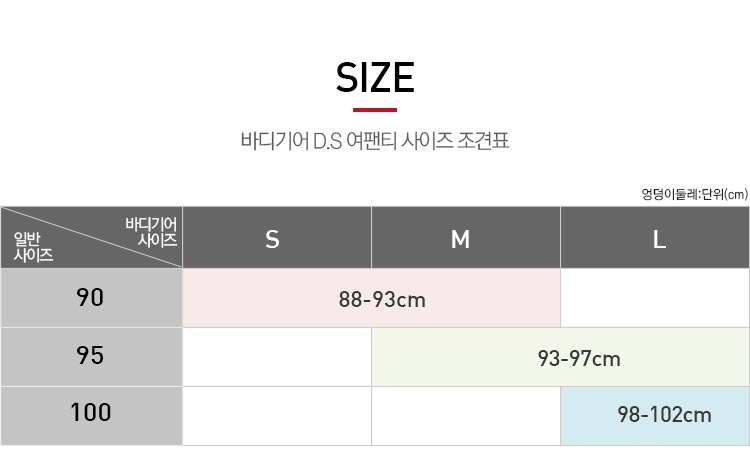This screenshot has height=450, width=750.
Task: Click the unit note showing (cm)
Action: pyautogui.click(x=695, y=194)
